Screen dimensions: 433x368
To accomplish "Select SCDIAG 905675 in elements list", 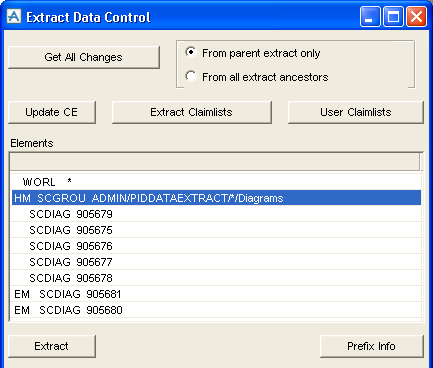I will (216, 230).
